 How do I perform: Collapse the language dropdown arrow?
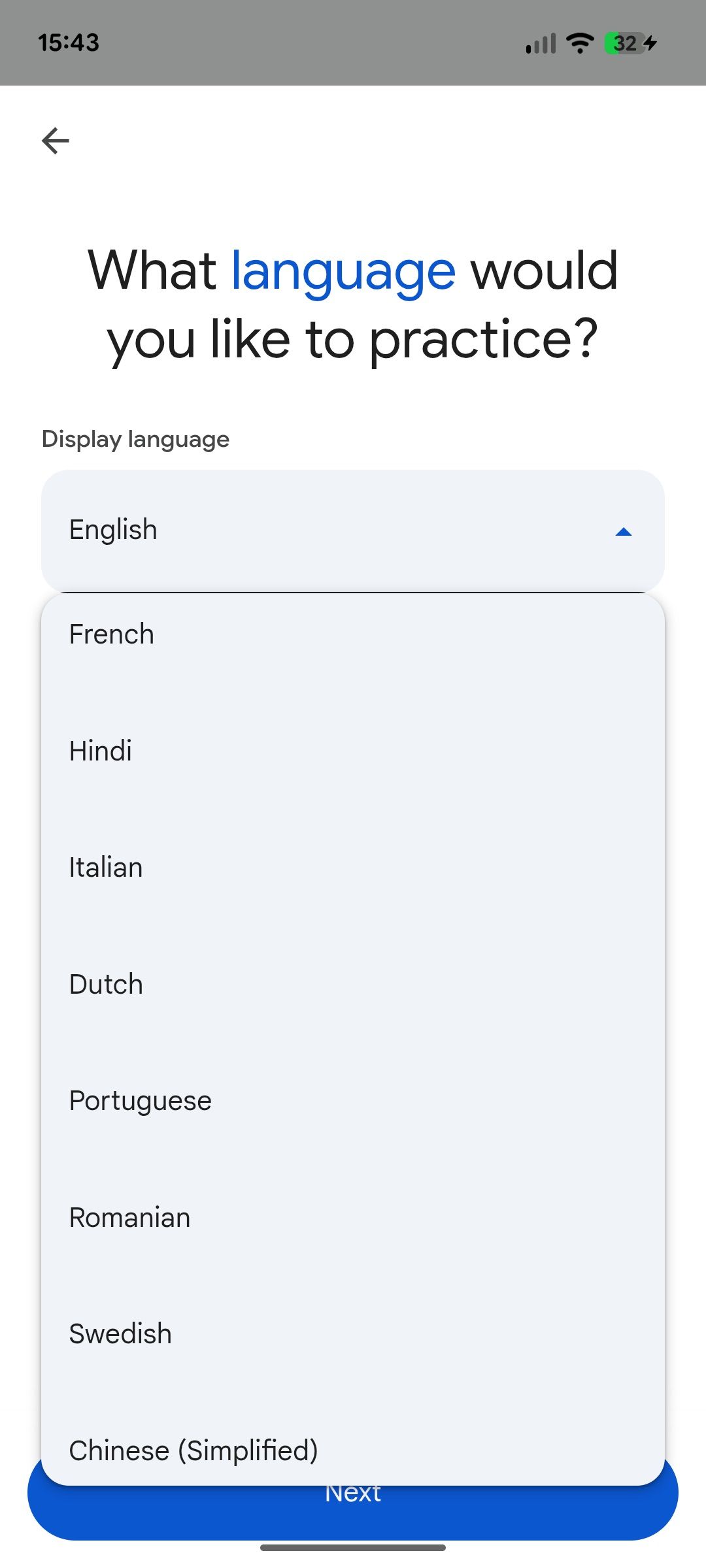[x=624, y=532]
